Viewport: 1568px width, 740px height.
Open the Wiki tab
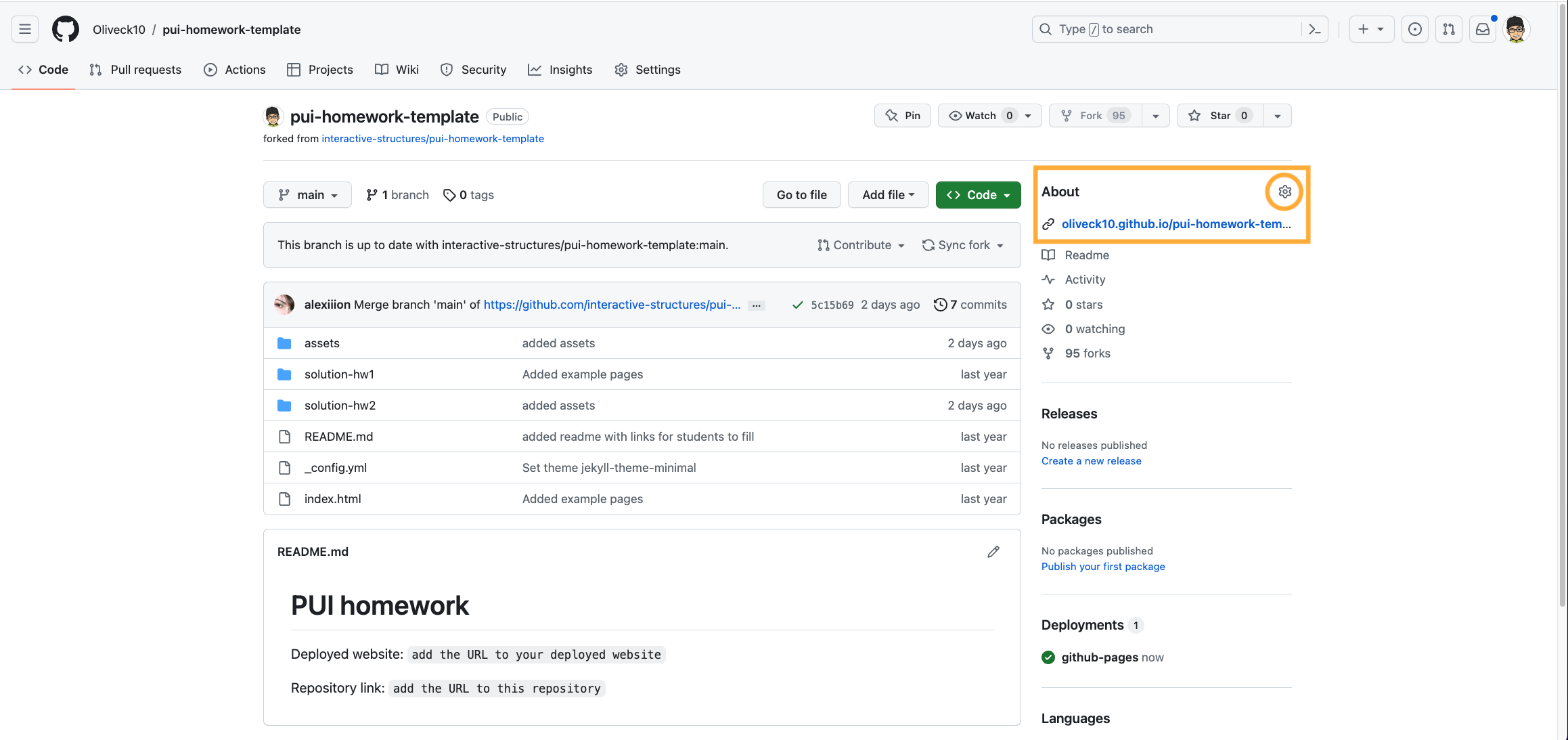(x=397, y=70)
